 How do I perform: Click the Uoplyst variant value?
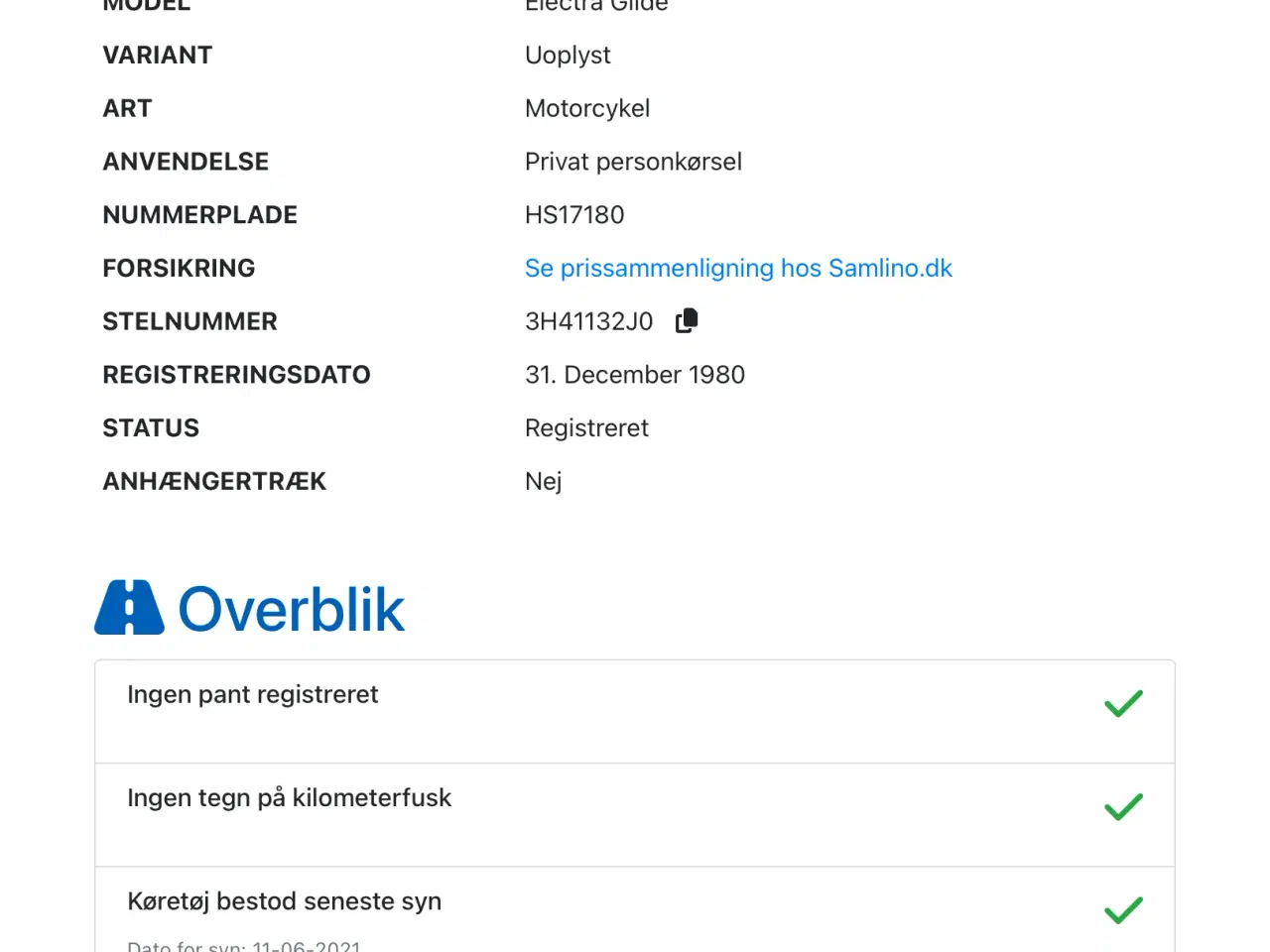[568, 56]
